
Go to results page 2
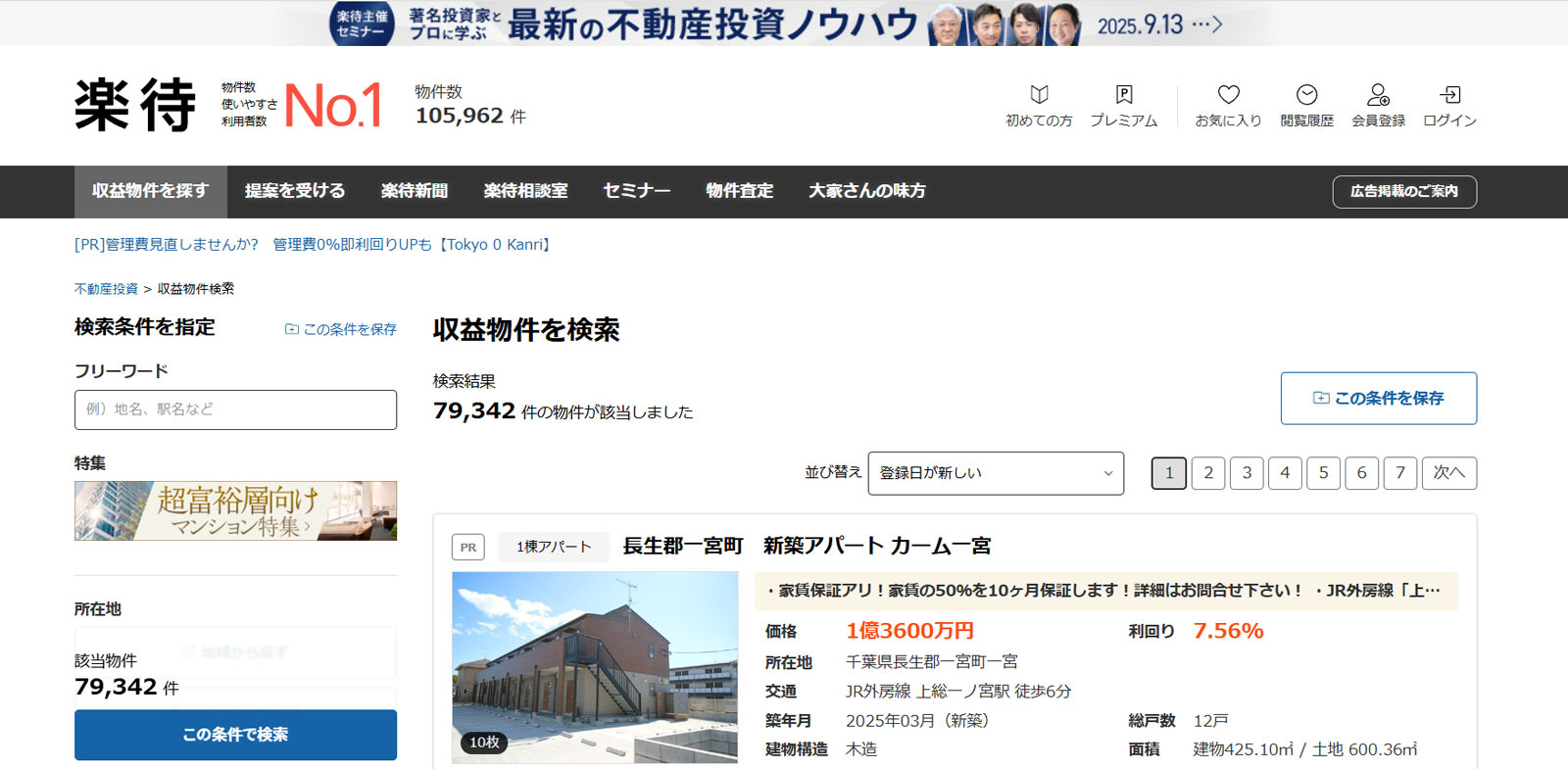click(x=1208, y=473)
